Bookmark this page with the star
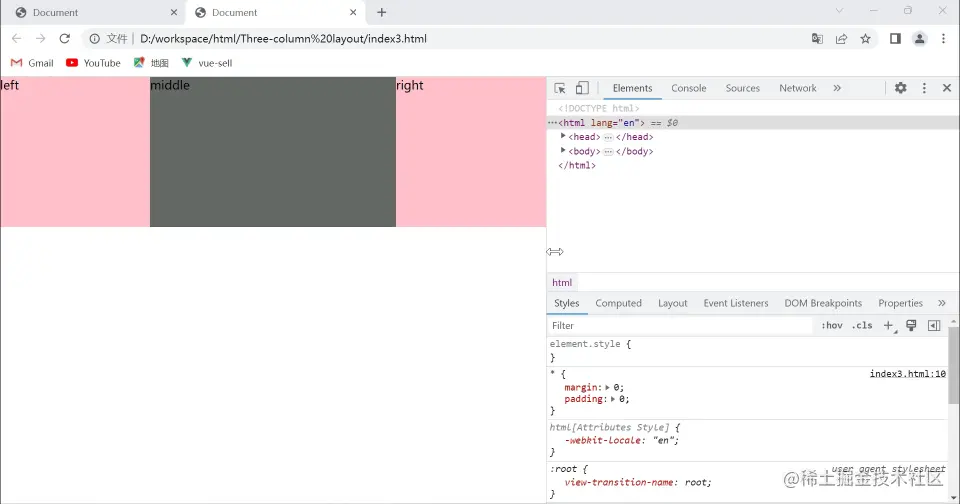The width and height of the screenshot is (960, 504). 865,39
